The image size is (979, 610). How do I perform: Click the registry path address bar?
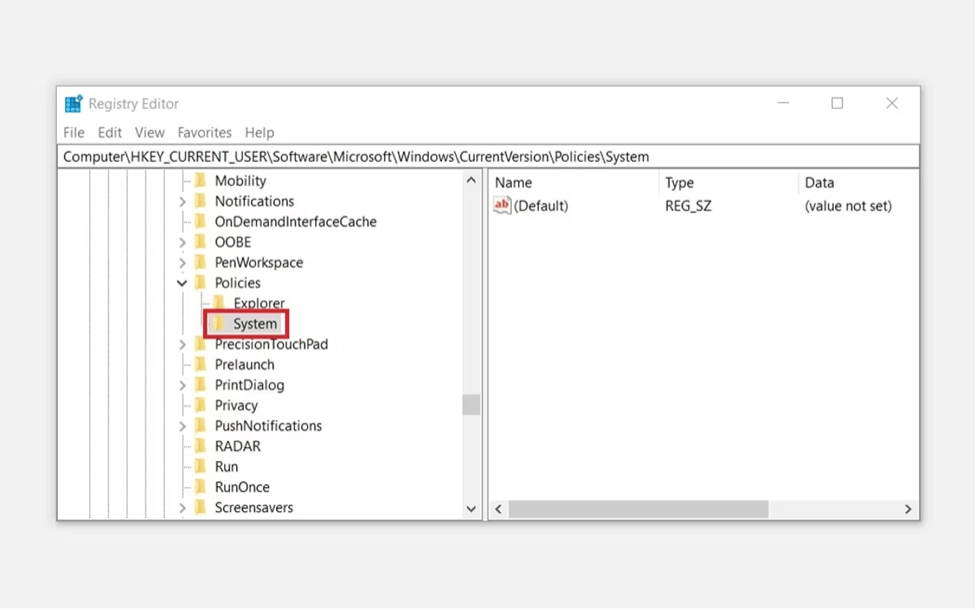(488, 157)
